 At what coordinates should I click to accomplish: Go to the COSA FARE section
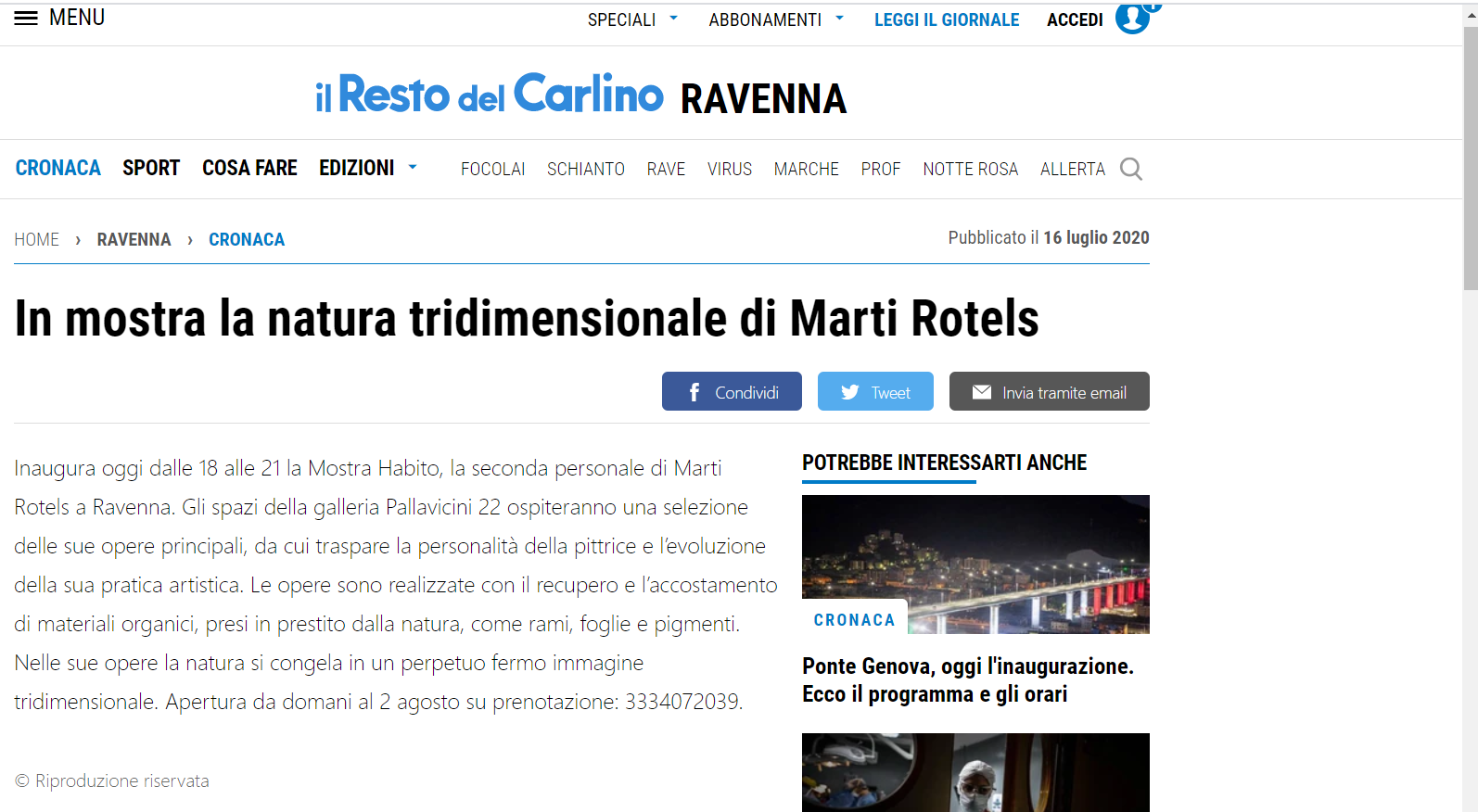(249, 168)
